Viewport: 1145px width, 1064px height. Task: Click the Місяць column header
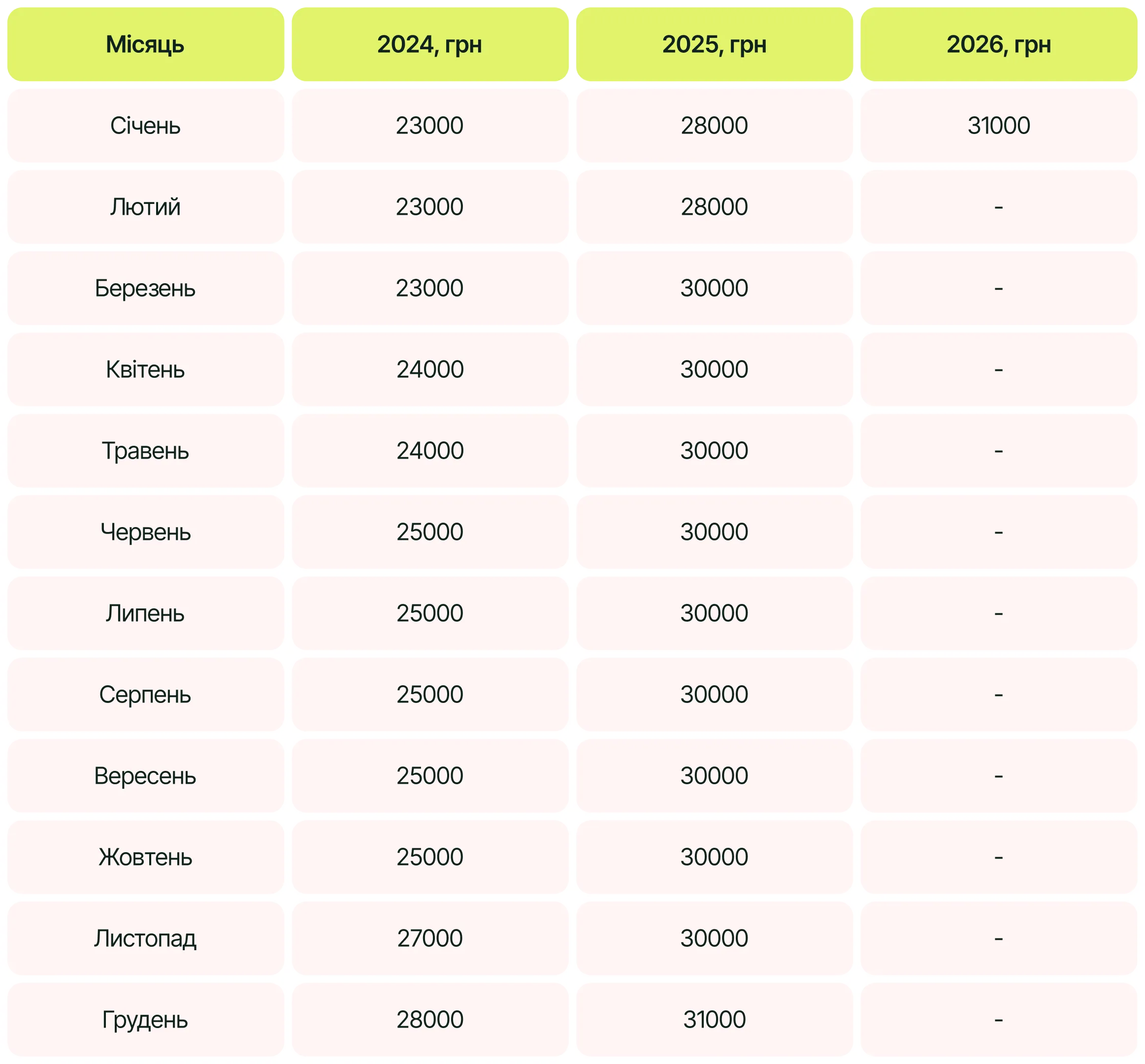click(145, 44)
